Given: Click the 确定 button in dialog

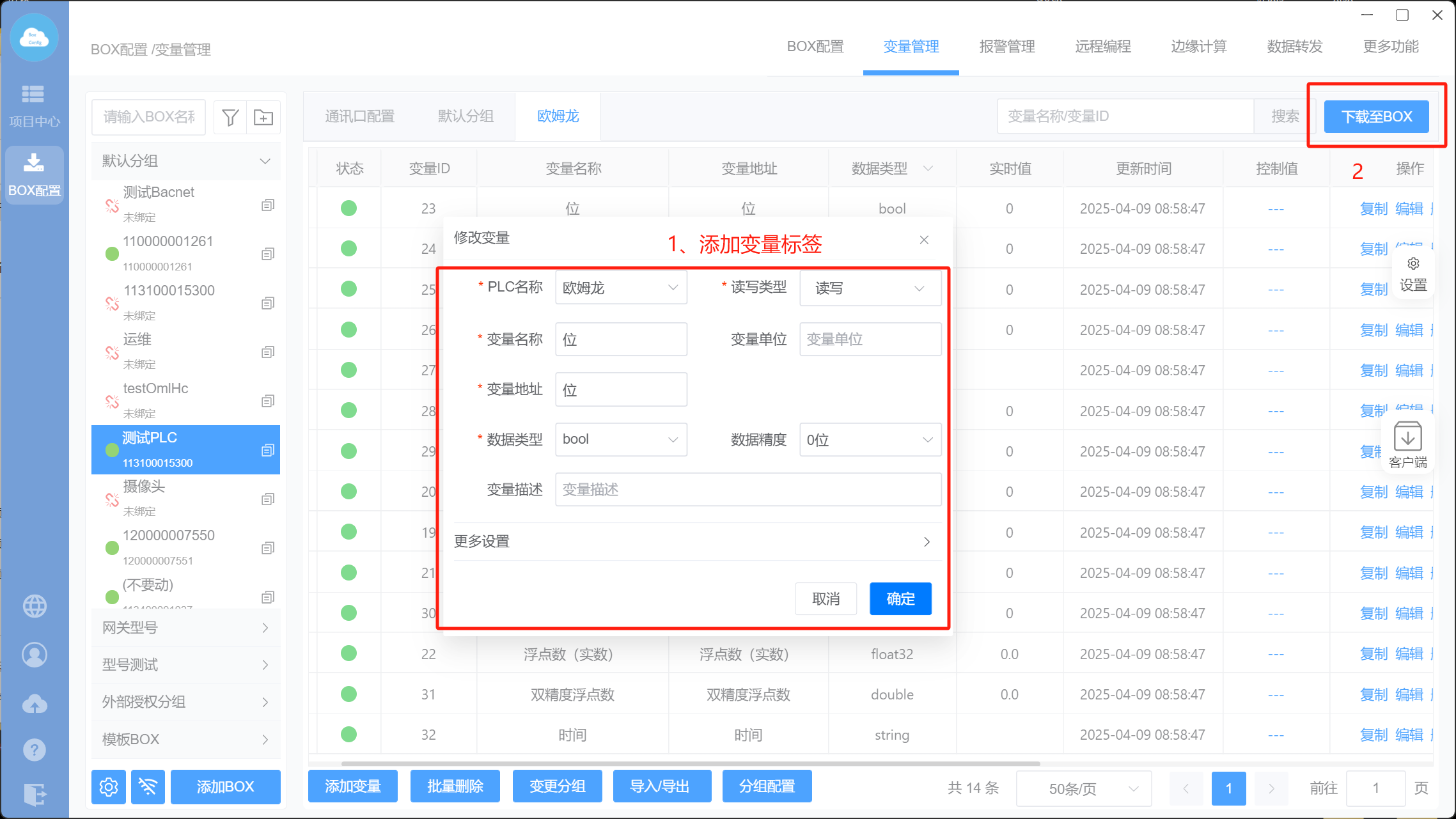Looking at the screenshot, I should (x=900, y=598).
